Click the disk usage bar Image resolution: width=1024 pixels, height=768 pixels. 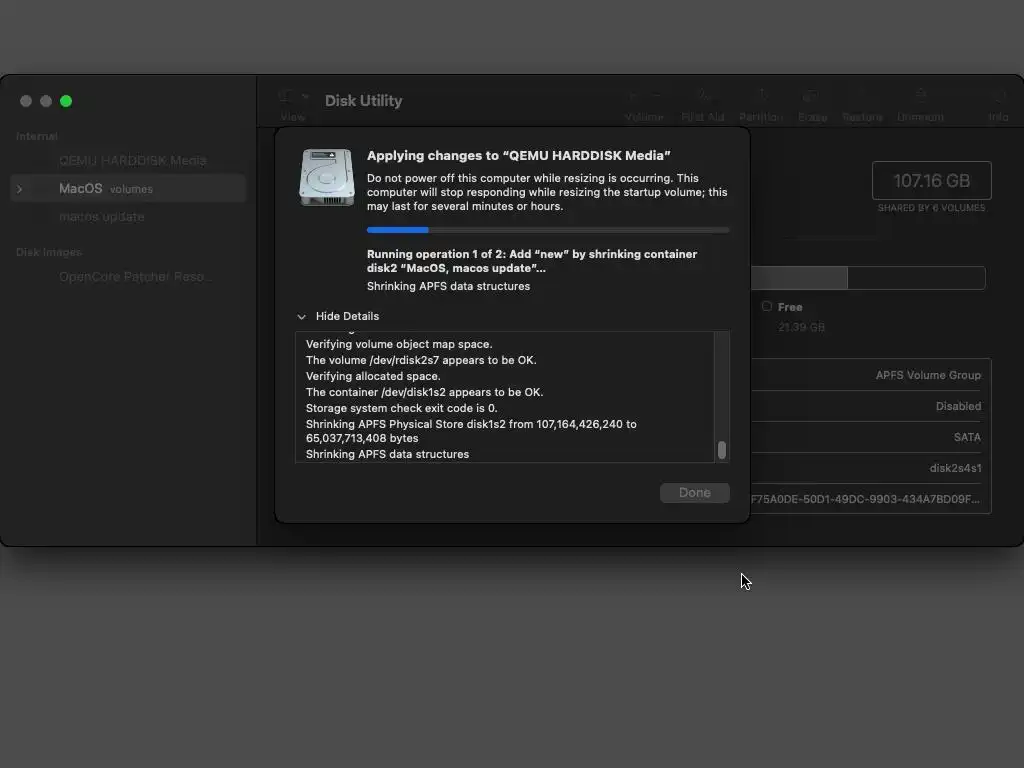(x=868, y=278)
